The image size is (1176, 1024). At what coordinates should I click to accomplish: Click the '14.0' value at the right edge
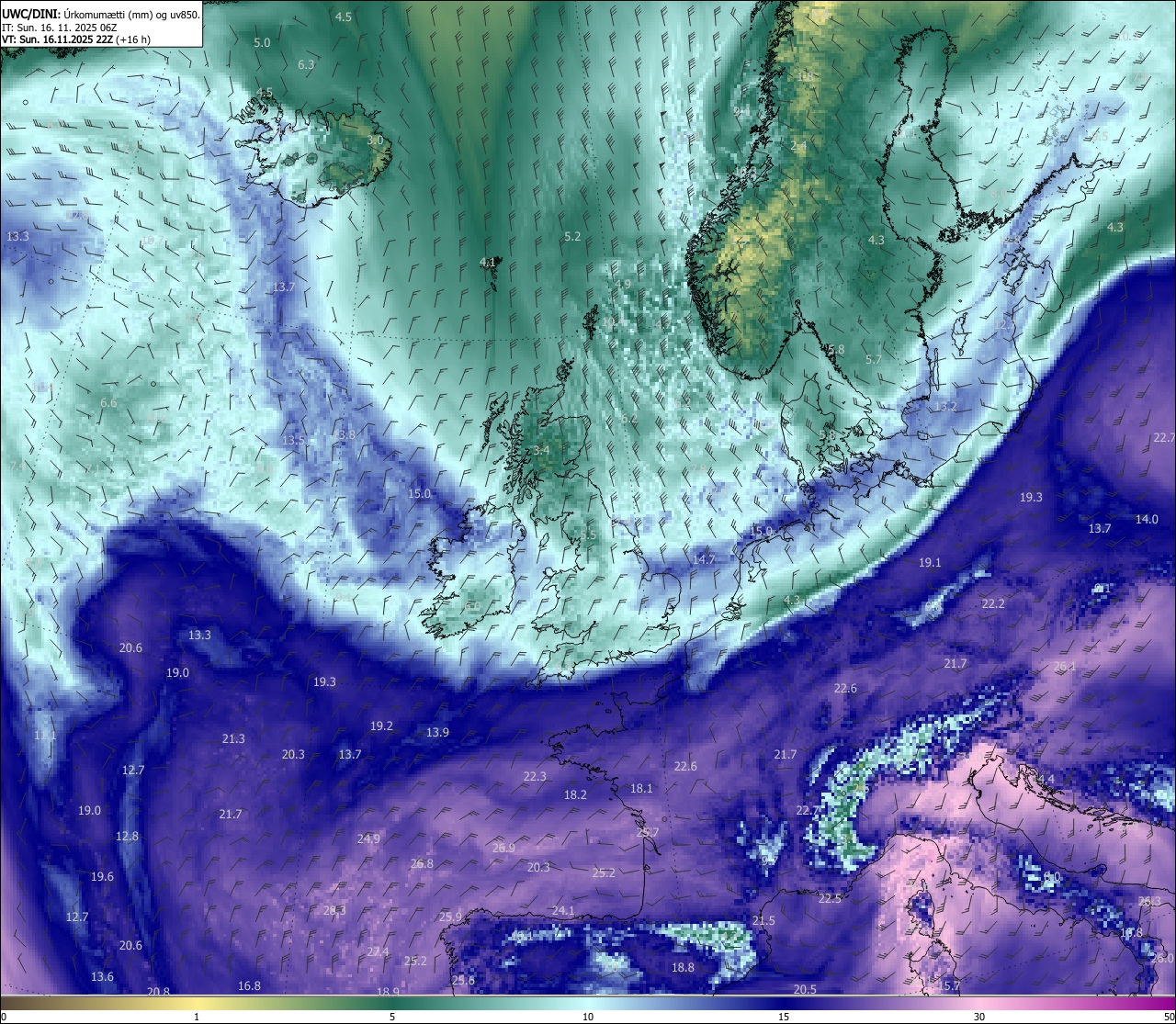1147,519
